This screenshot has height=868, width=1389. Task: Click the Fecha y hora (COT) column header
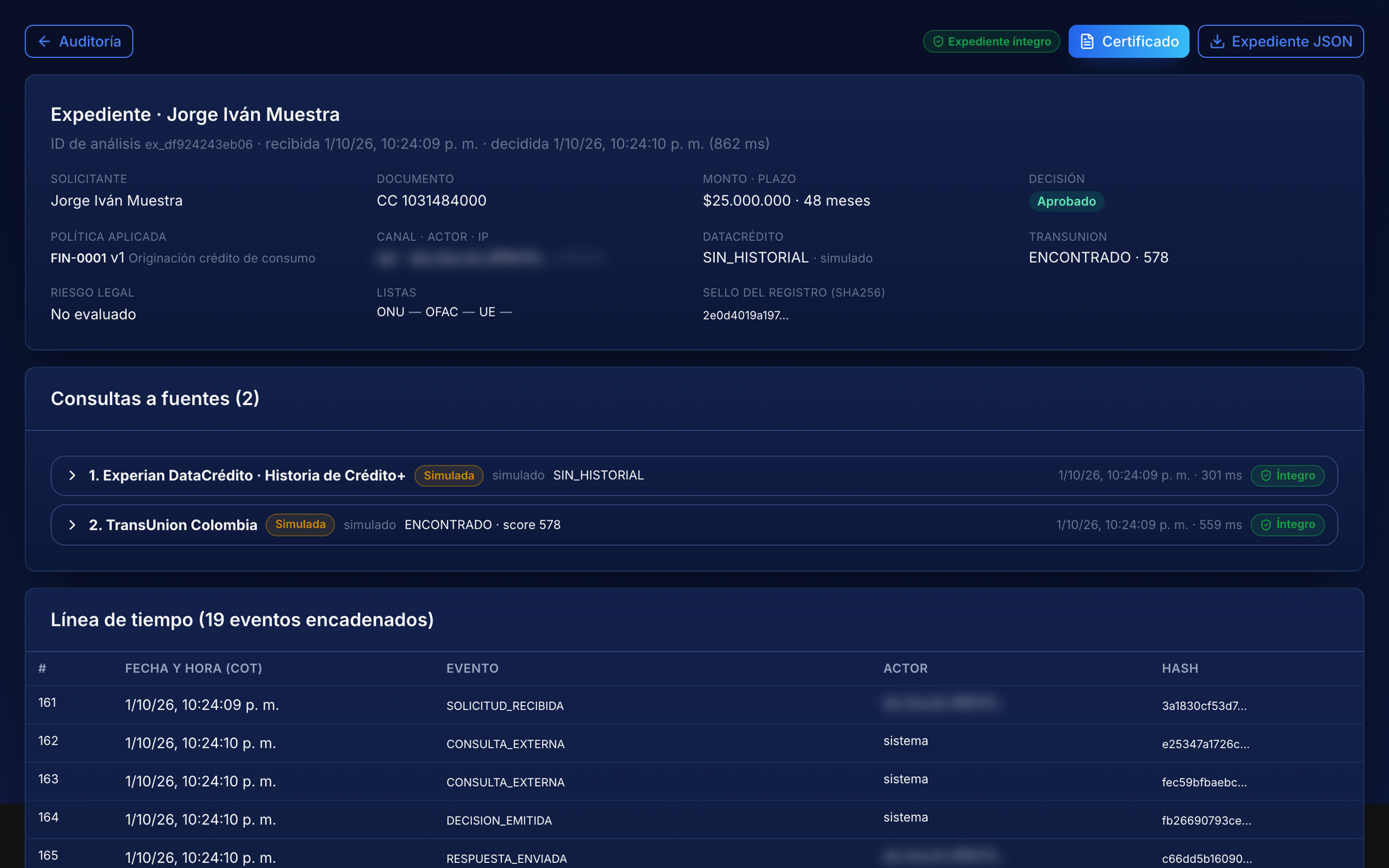(194, 668)
